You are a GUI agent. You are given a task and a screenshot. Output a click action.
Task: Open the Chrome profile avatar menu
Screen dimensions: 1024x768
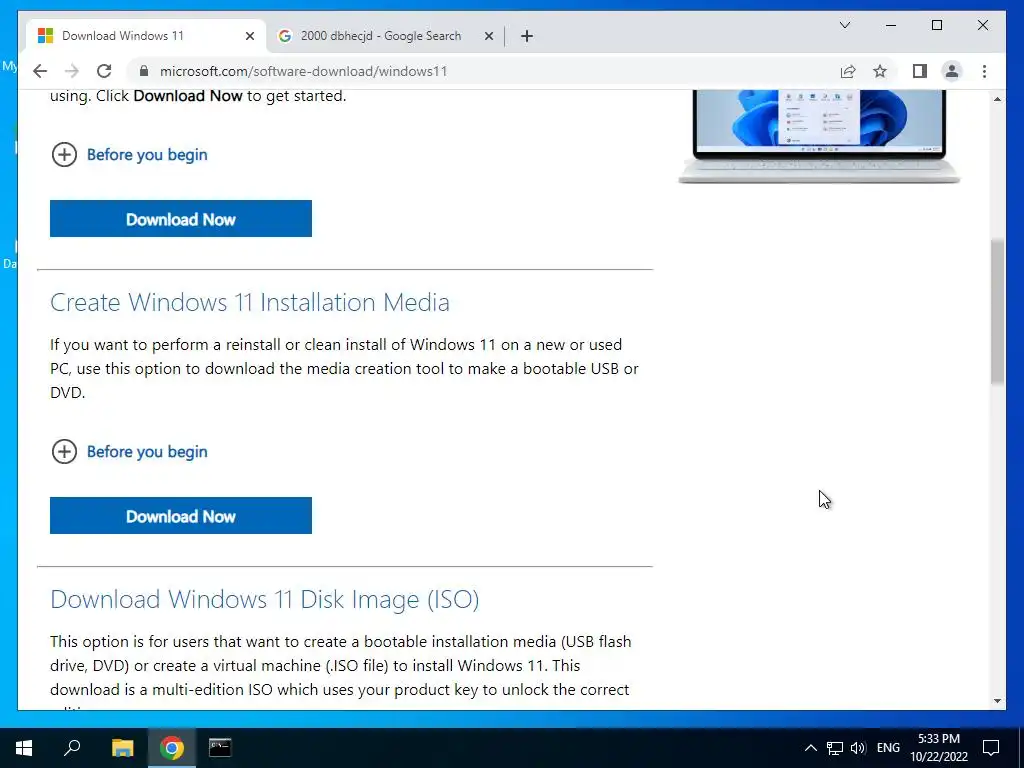[952, 71]
